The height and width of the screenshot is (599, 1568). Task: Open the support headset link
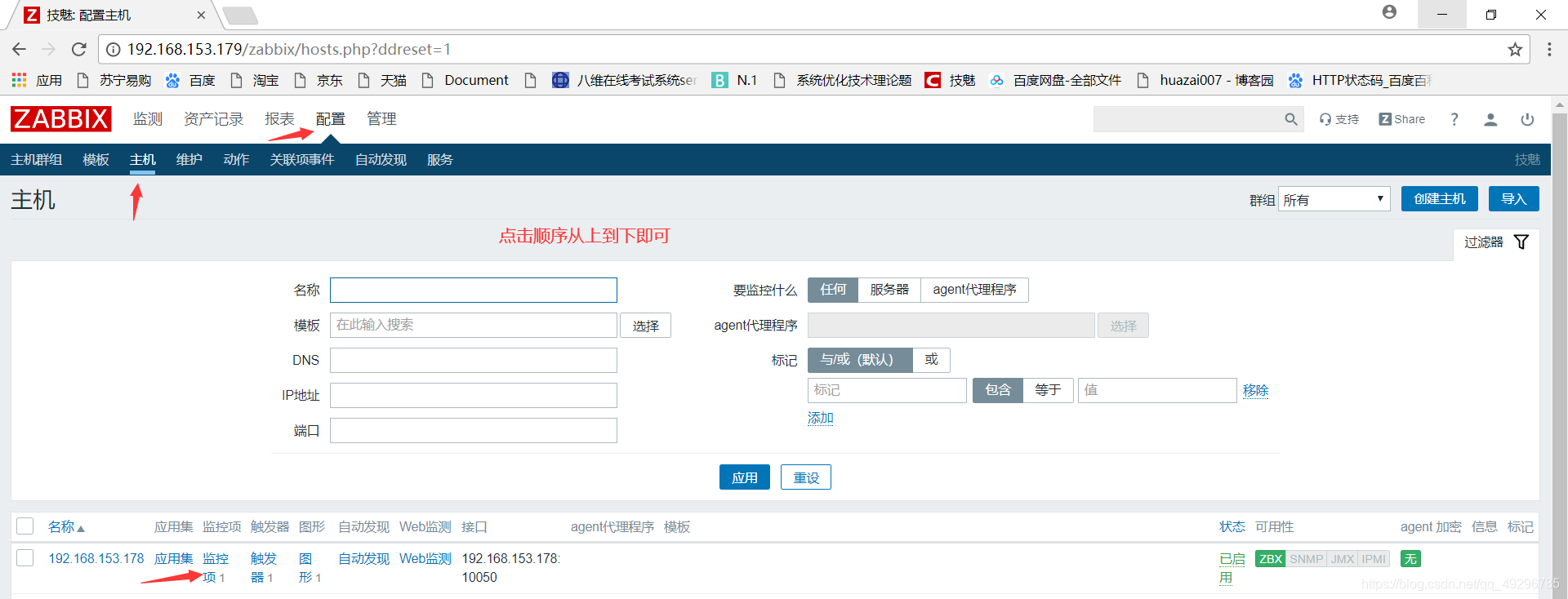(1339, 119)
